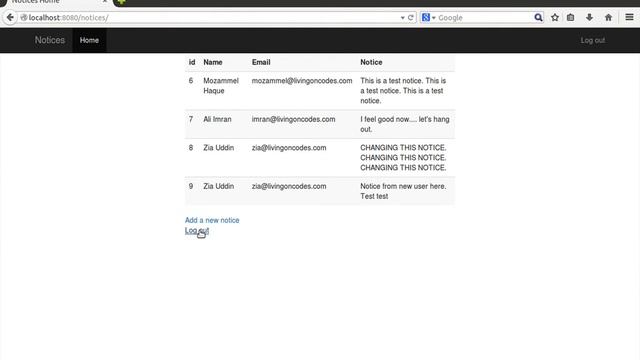
Task: Open the hamburger browser menu
Action: [629, 17]
